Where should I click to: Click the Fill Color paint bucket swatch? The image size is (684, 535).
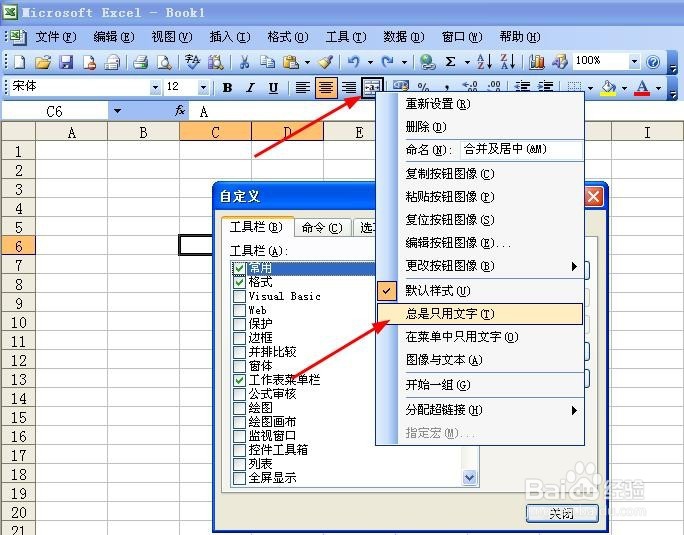point(609,88)
